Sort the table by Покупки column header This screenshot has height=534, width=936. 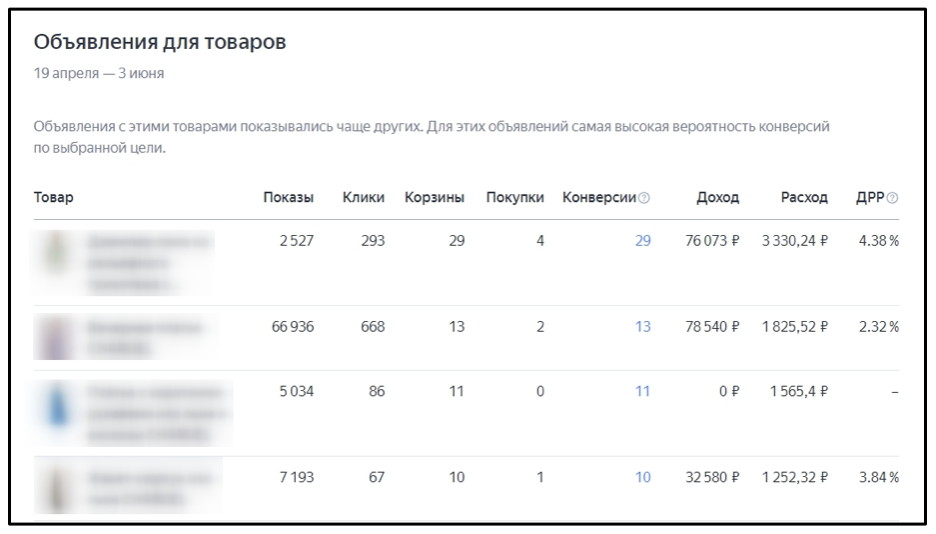click(515, 197)
